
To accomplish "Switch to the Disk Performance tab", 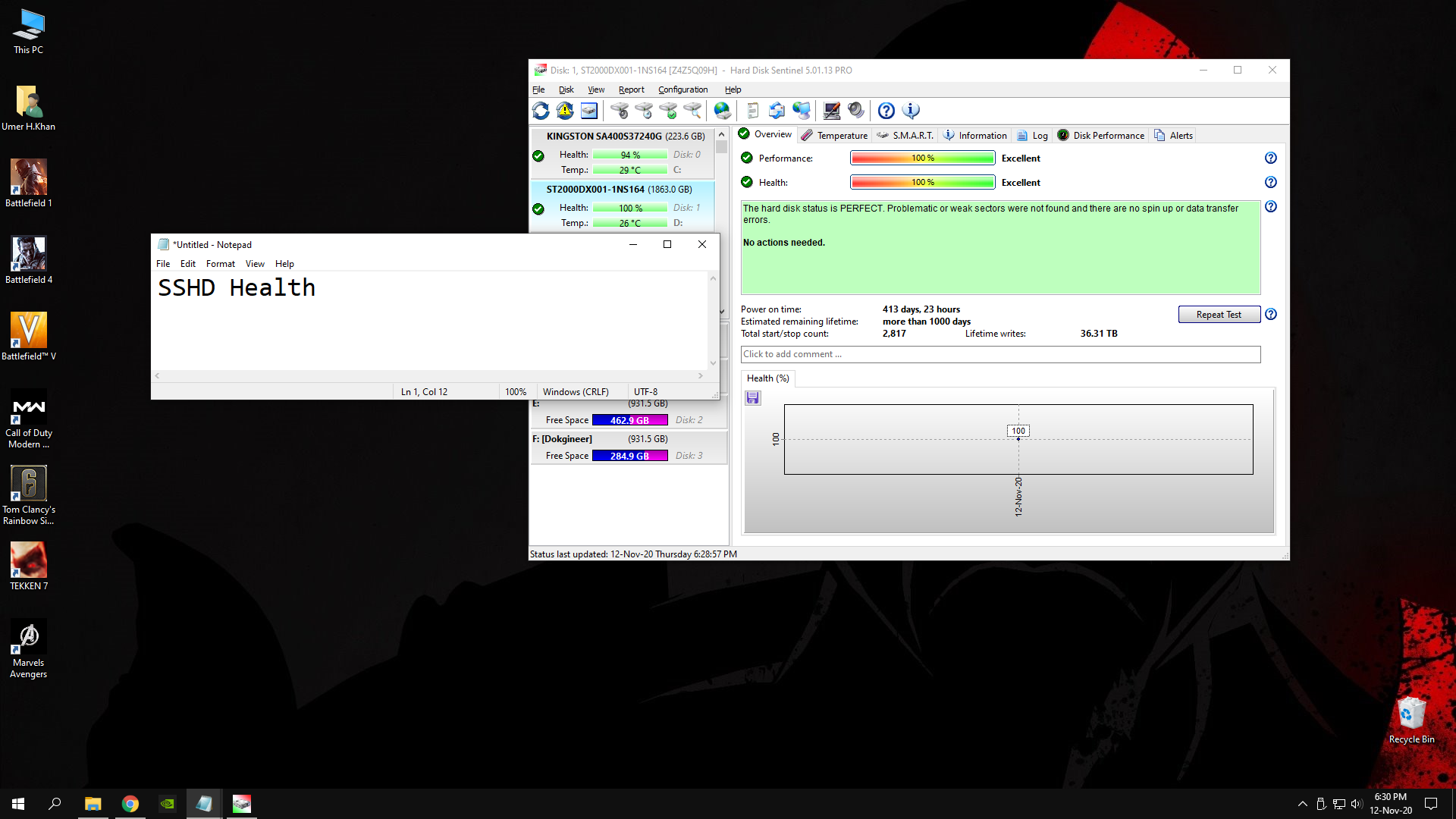I will [x=1100, y=135].
